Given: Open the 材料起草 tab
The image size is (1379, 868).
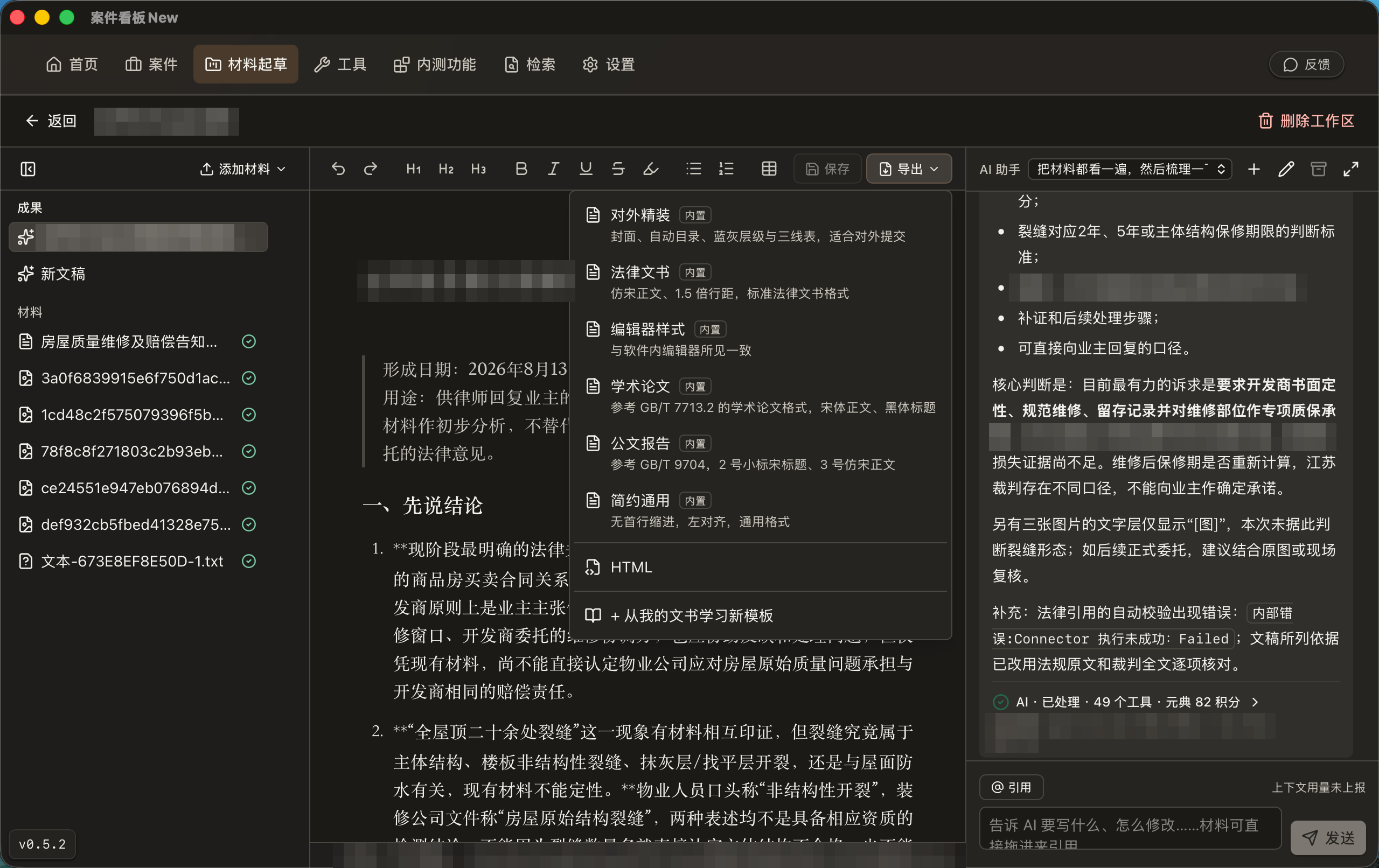Looking at the screenshot, I should coord(246,64).
